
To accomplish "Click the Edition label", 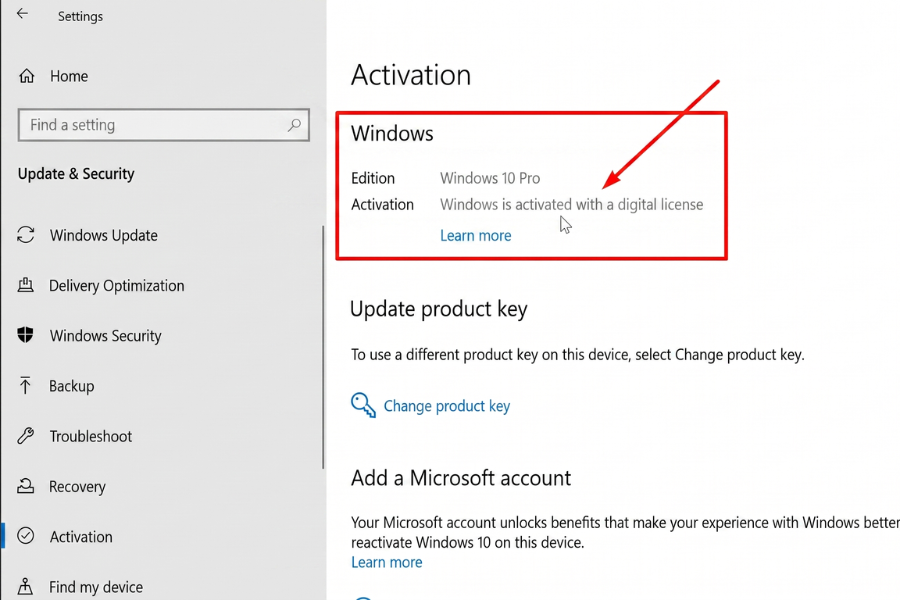I will (373, 178).
